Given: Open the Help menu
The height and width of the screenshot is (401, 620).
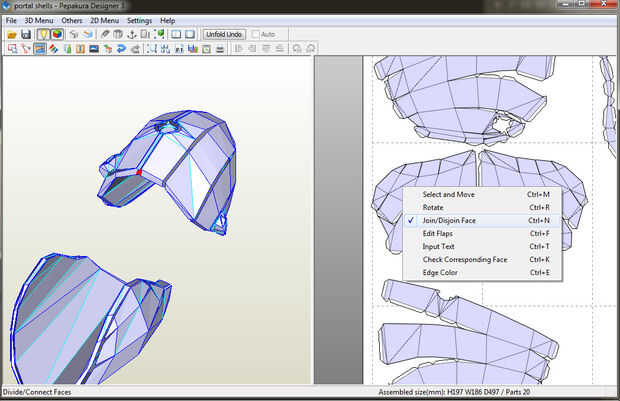Looking at the screenshot, I should click(167, 20).
